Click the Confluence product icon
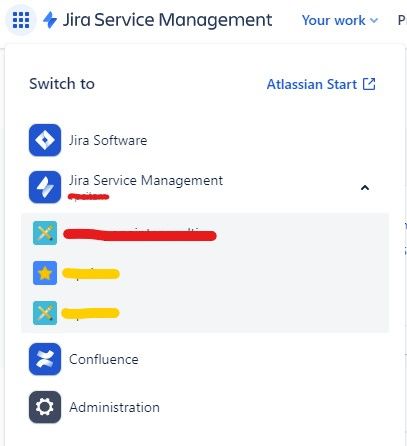Viewport: 407px width, 446px height. pos(45,359)
